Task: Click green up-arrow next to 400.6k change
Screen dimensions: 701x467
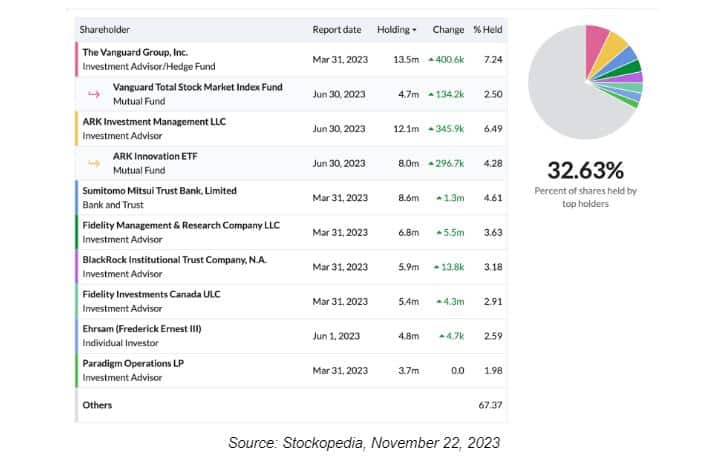Action: pos(431,60)
